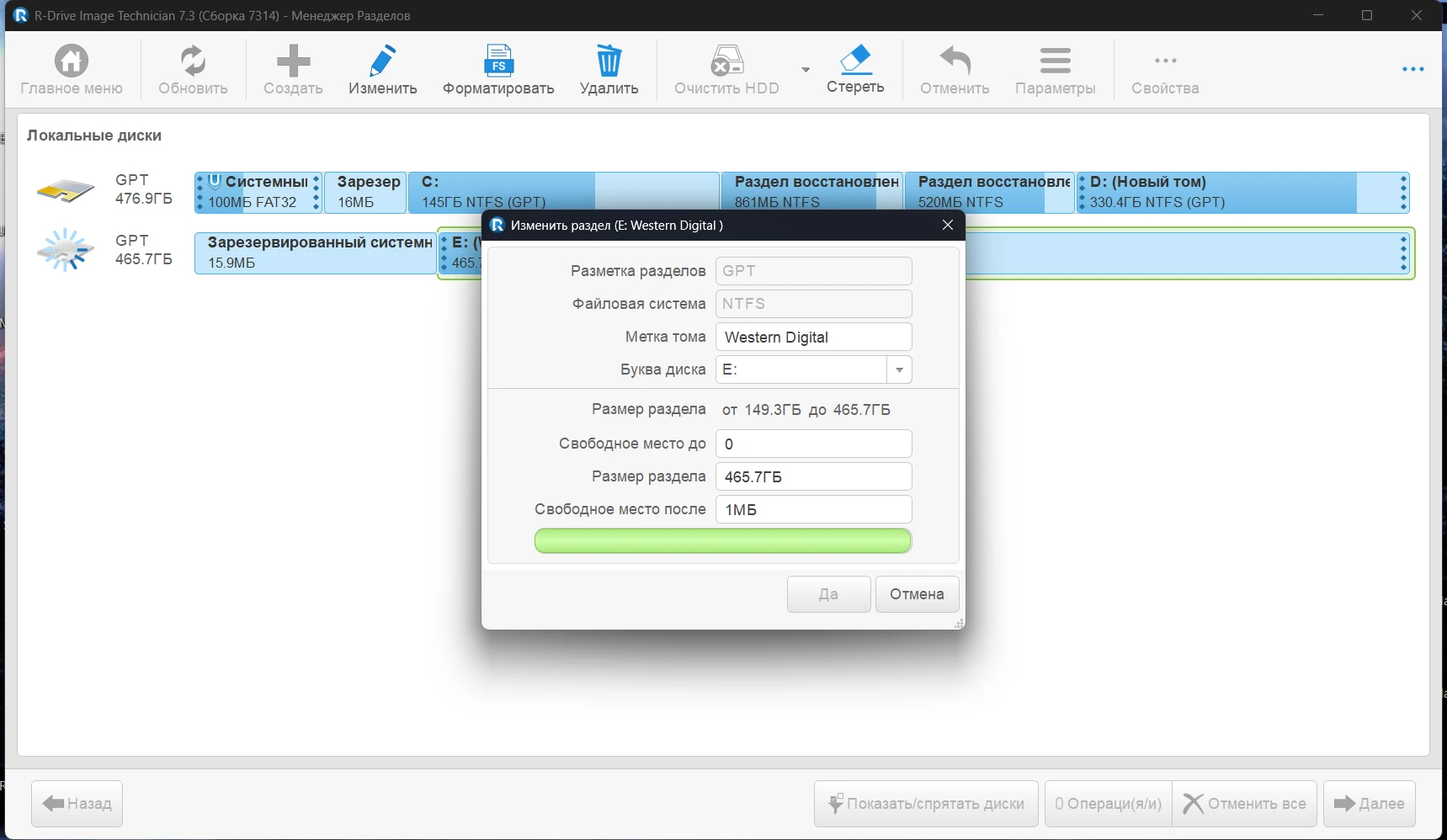The height and width of the screenshot is (840, 1447).
Task: Click the green partition size bar
Action: pos(722,541)
